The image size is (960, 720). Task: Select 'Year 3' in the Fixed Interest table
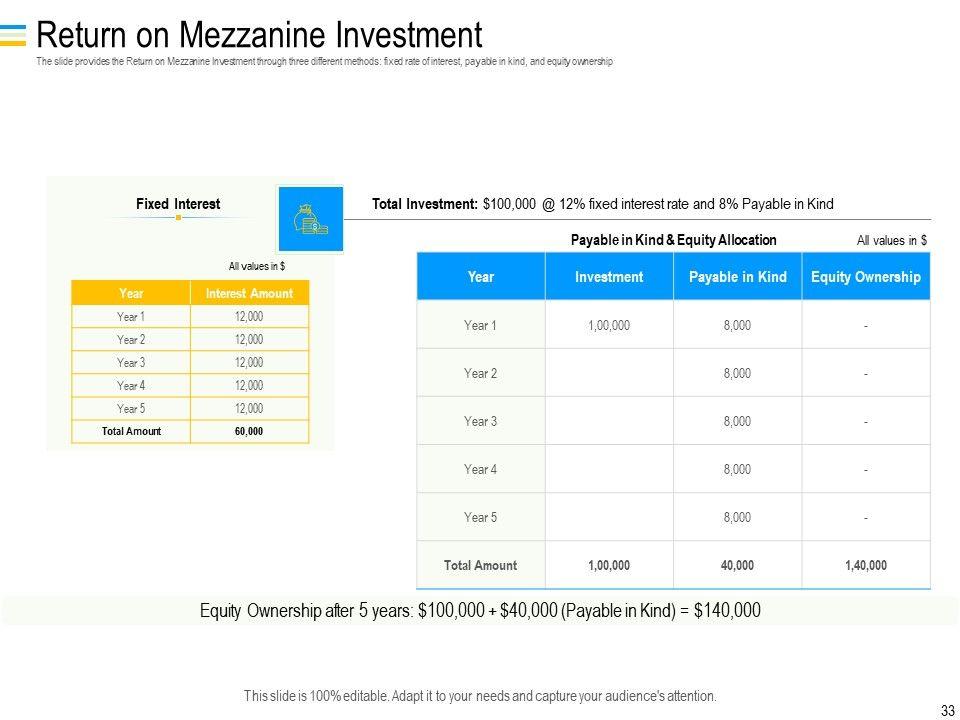(x=131, y=362)
